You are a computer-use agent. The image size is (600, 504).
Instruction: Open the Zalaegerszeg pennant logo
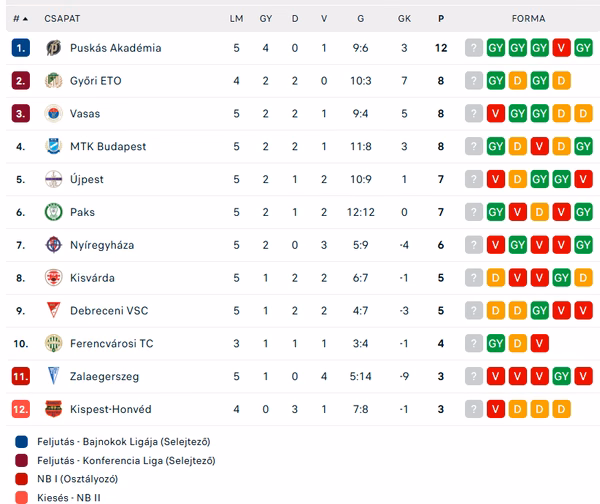click(54, 376)
